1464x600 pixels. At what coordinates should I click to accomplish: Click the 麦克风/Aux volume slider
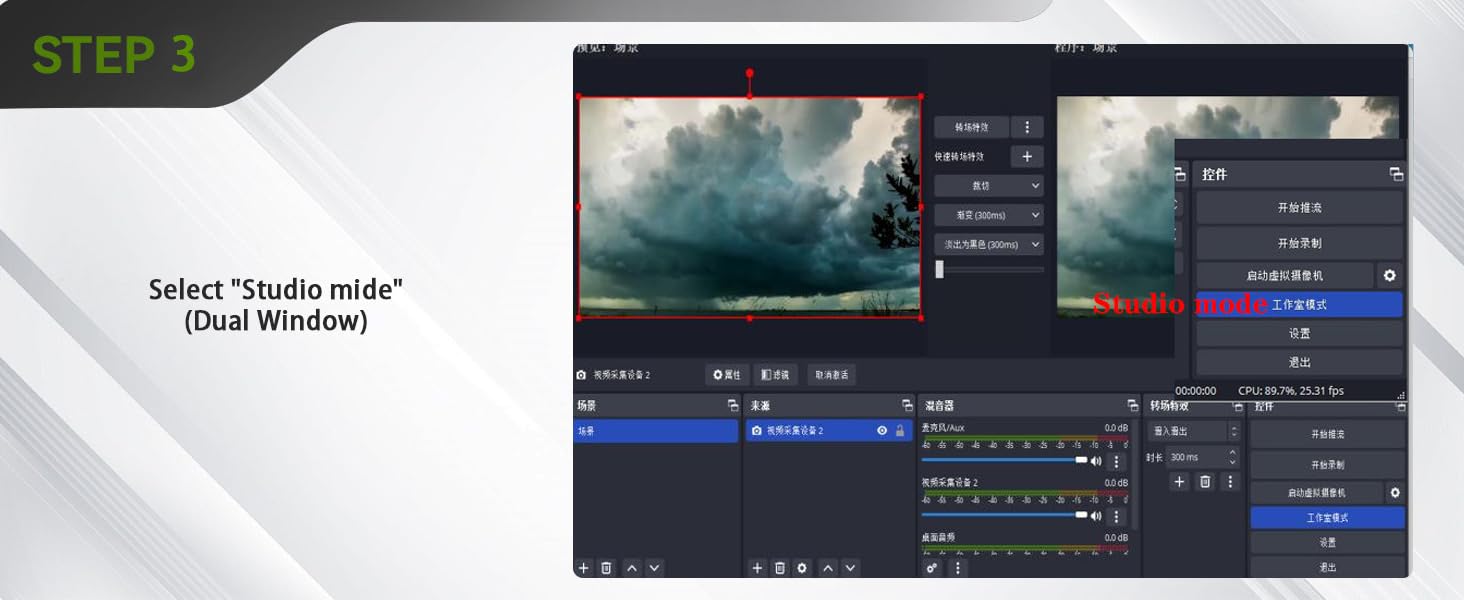[1004, 460]
